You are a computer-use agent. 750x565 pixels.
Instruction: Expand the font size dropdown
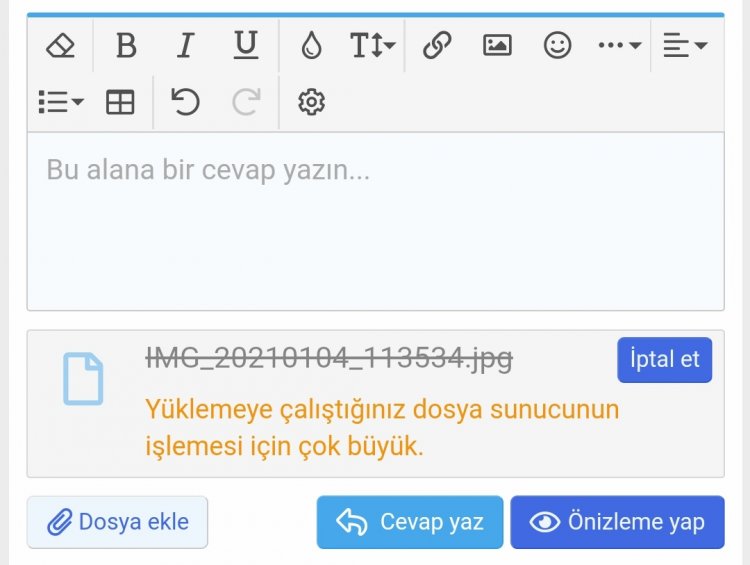(x=373, y=46)
